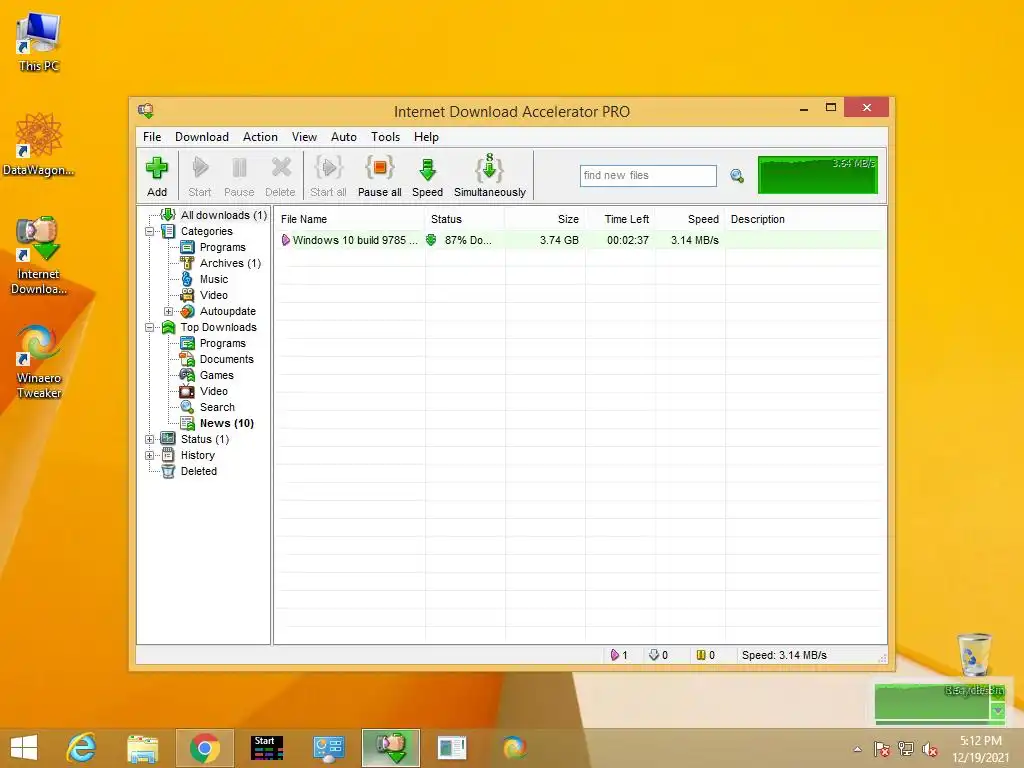The height and width of the screenshot is (768, 1024).
Task: Select the Top Downloads node
Action: (219, 327)
